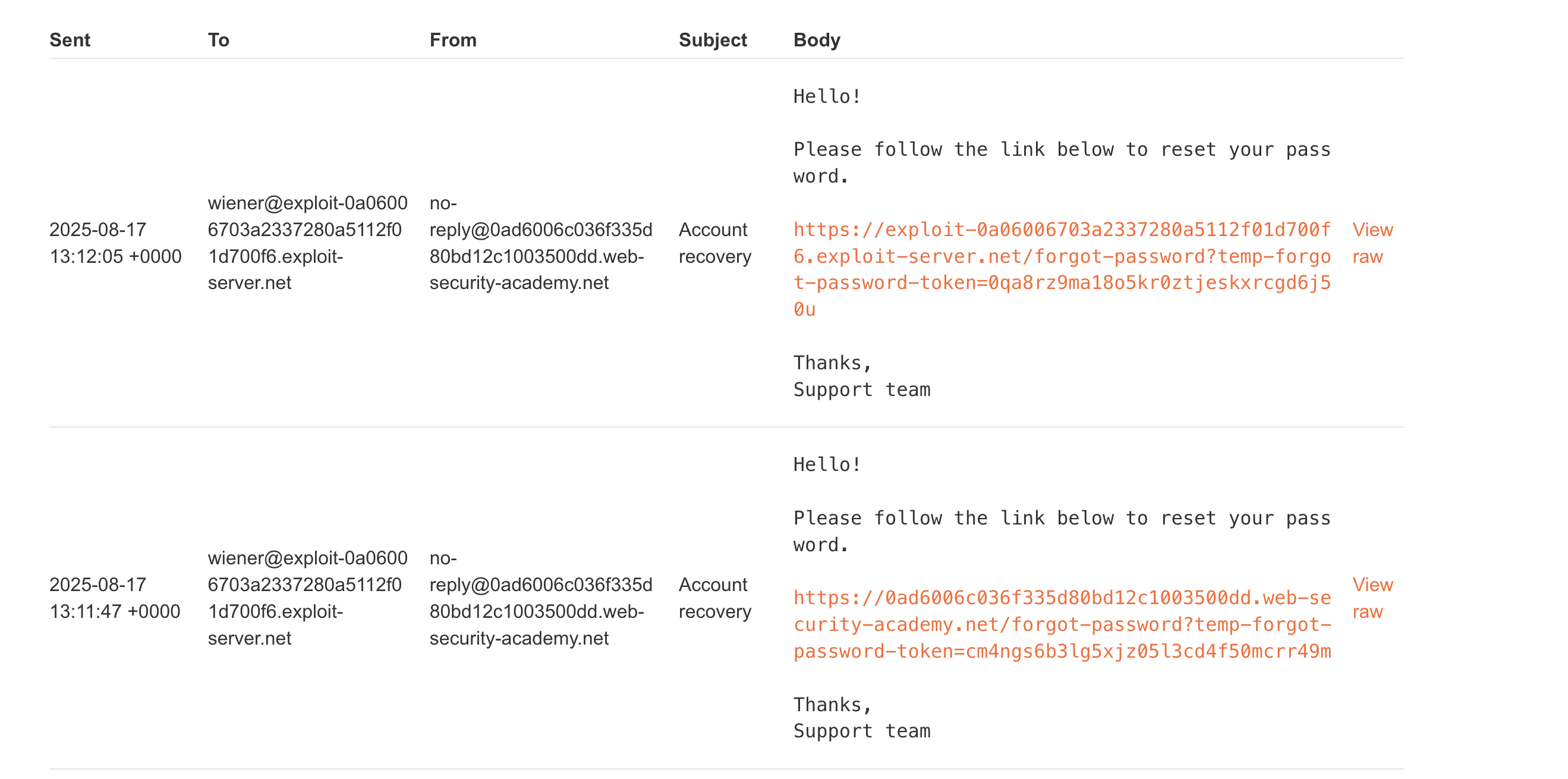Click the second email's no-reply sender address

[x=540, y=598]
